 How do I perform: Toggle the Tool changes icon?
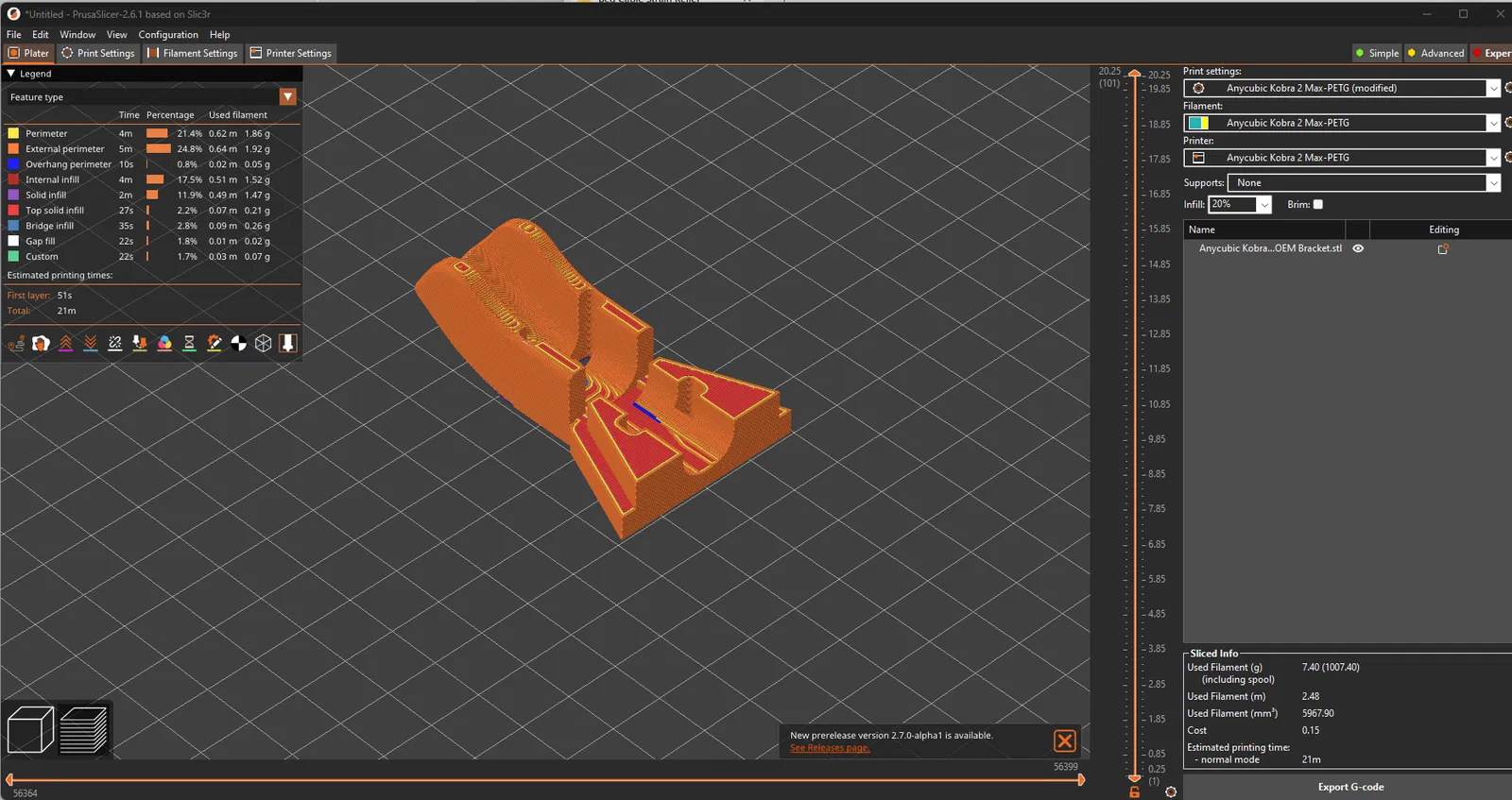(x=140, y=344)
